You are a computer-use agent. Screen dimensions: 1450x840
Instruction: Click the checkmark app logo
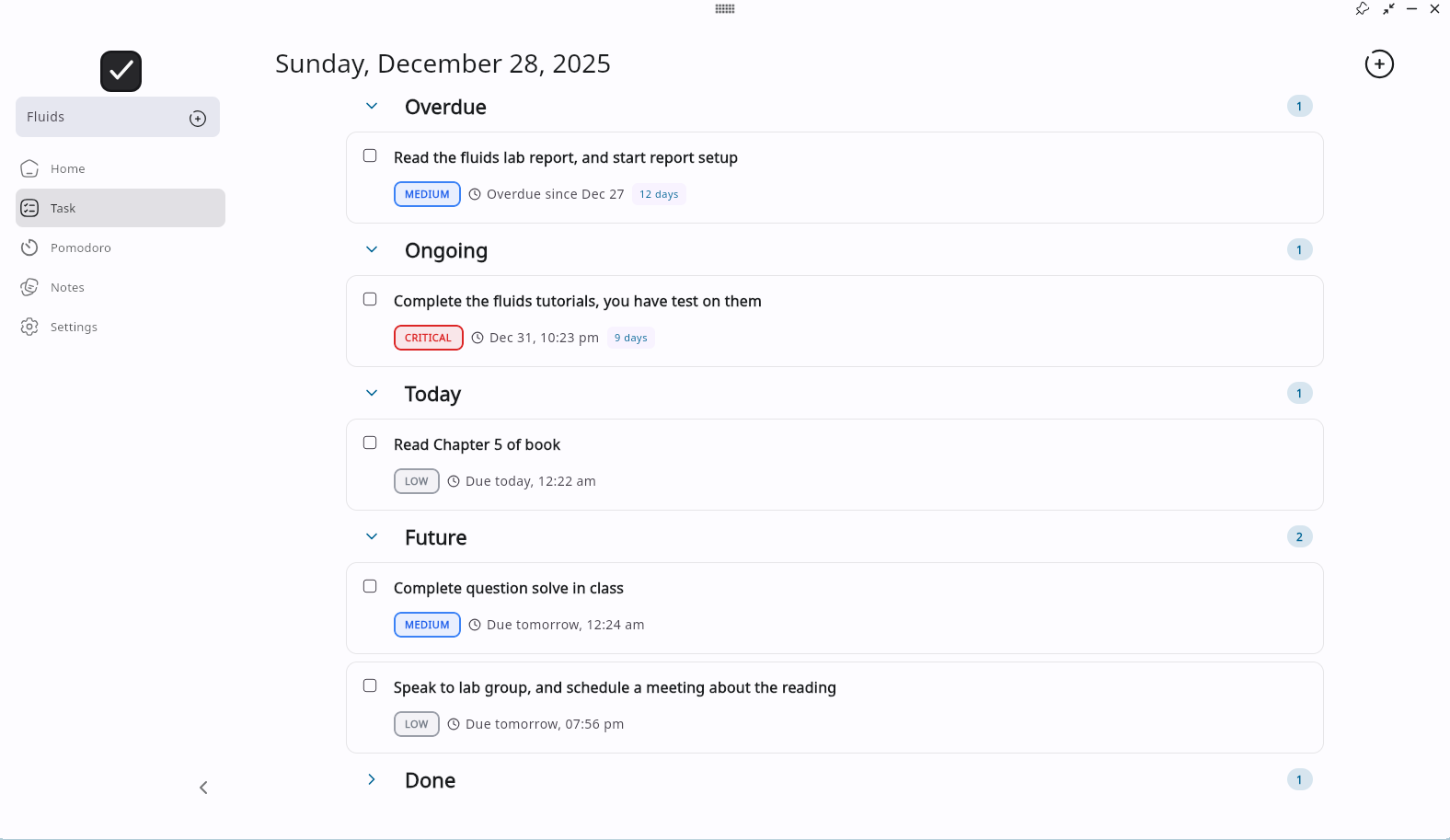click(121, 71)
